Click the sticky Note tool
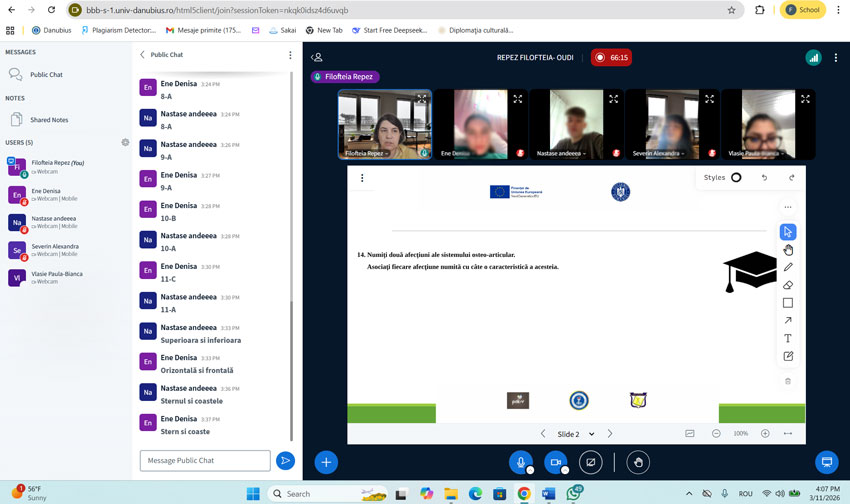The height and width of the screenshot is (504, 850). 788,356
